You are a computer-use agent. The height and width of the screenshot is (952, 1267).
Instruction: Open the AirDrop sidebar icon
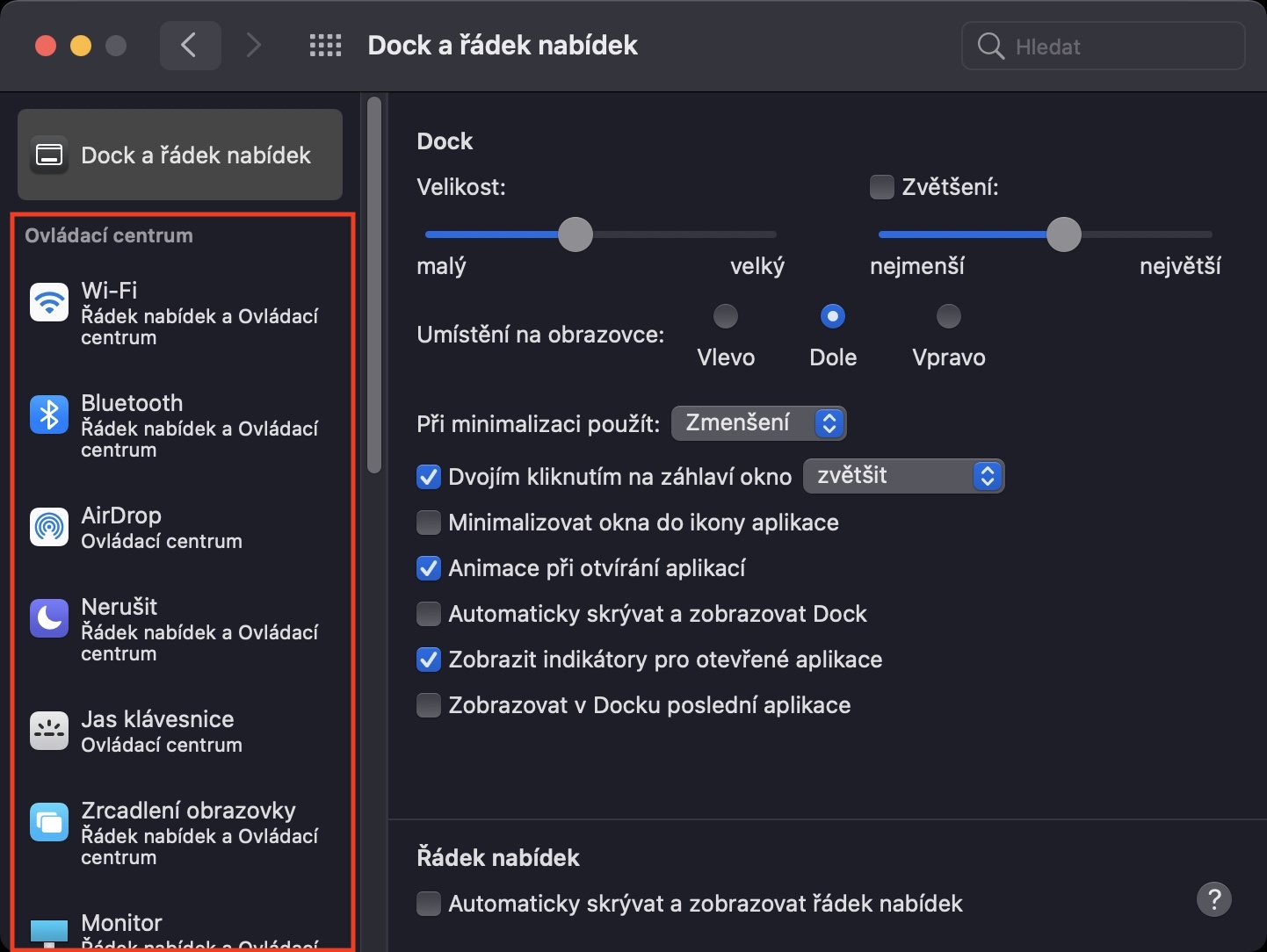[49, 527]
